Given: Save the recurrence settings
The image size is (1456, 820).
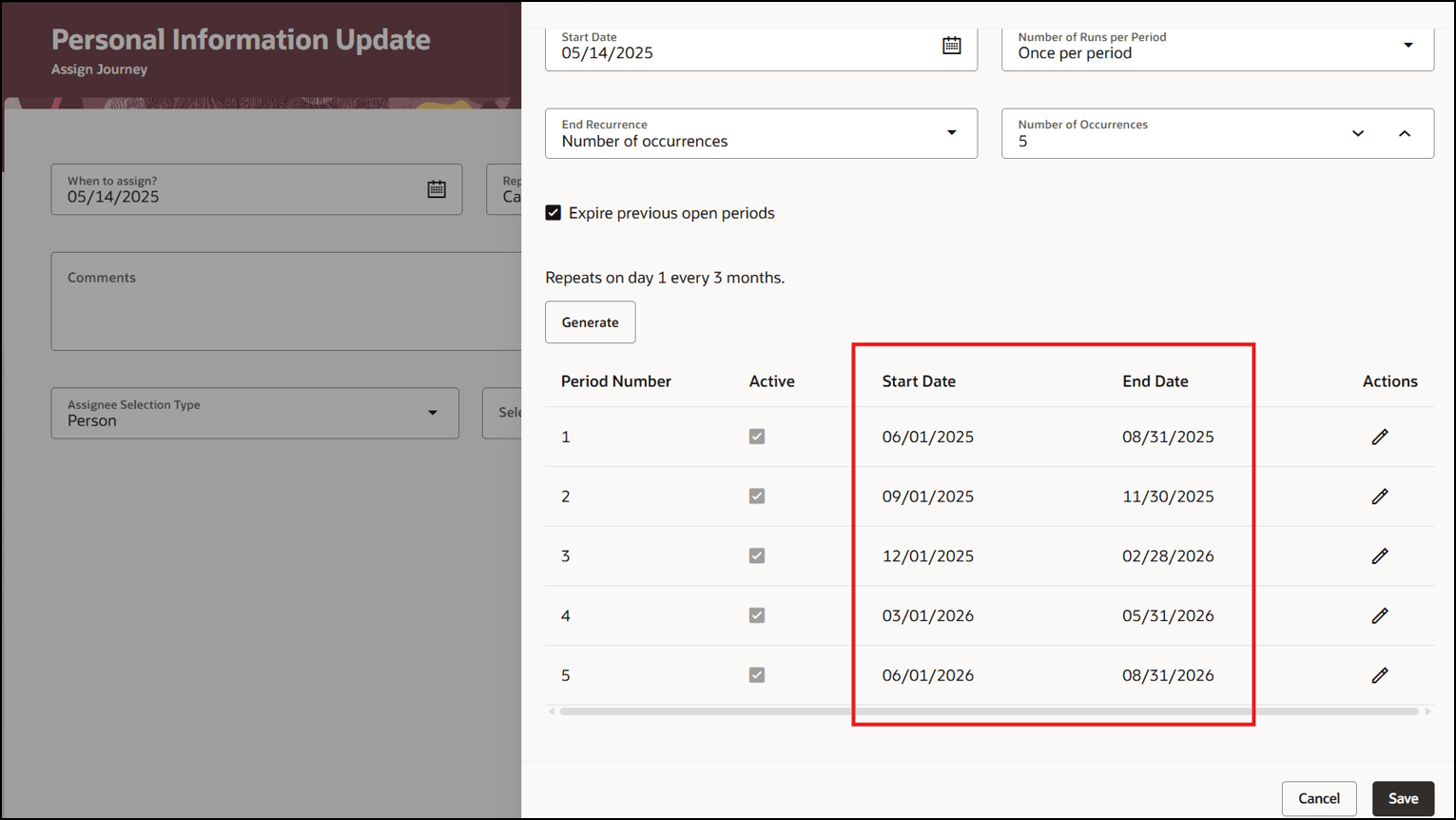Looking at the screenshot, I should [x=1403, y=798].
